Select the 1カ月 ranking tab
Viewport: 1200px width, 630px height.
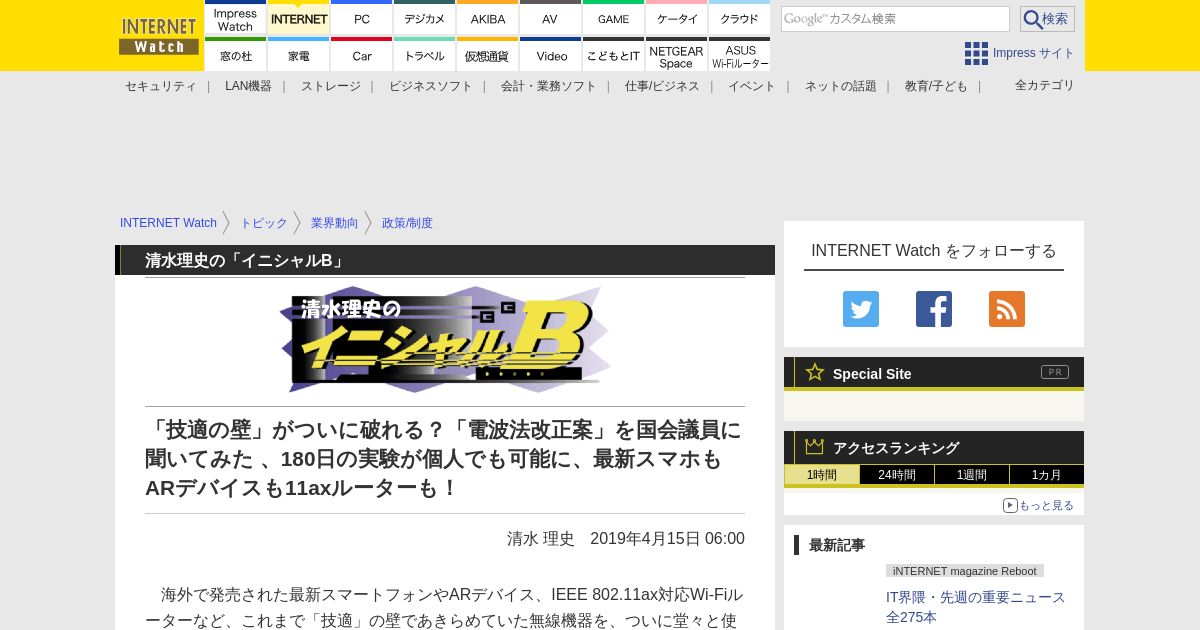point(1047,475)
